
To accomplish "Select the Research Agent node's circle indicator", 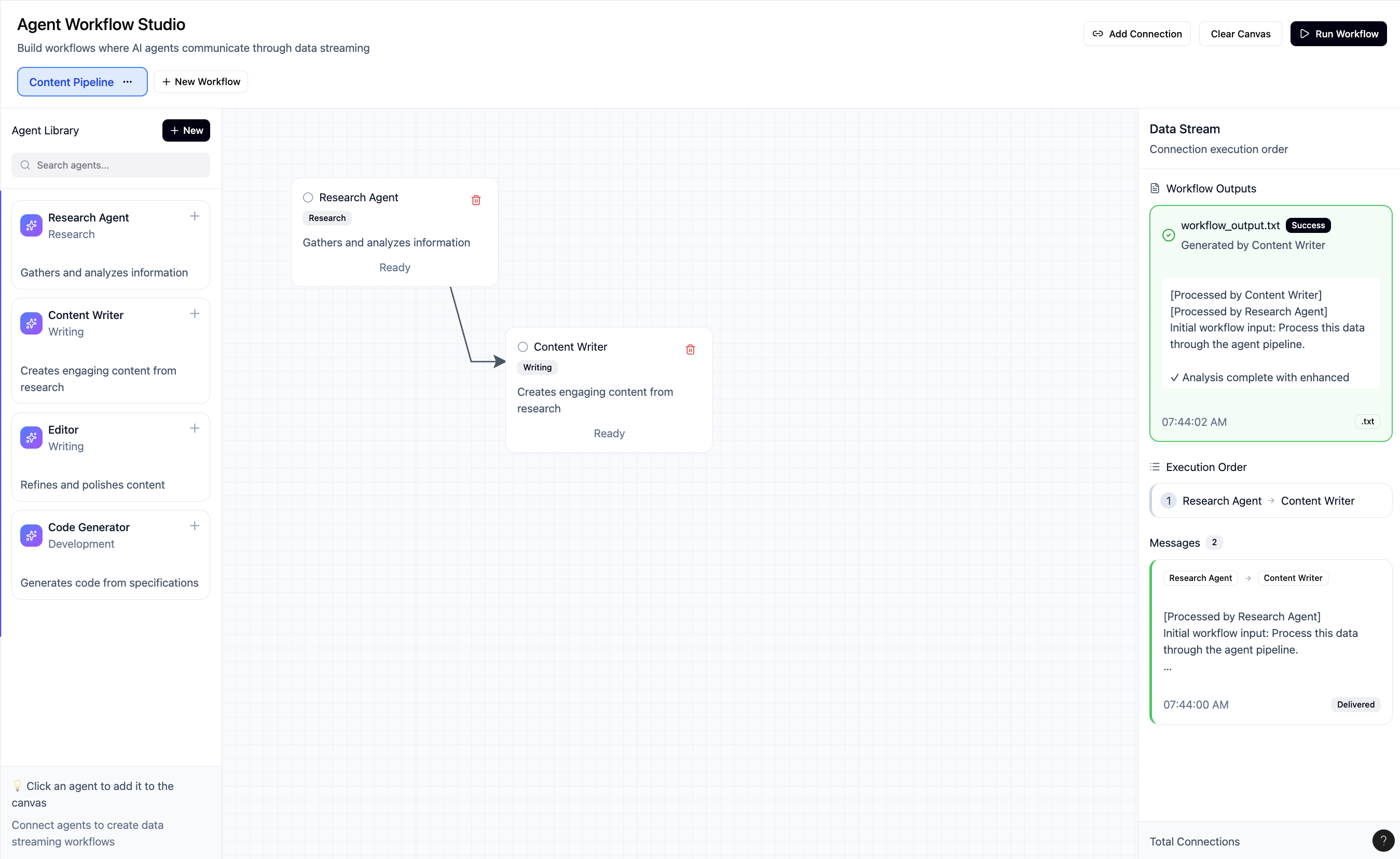I will coord(308,198).
